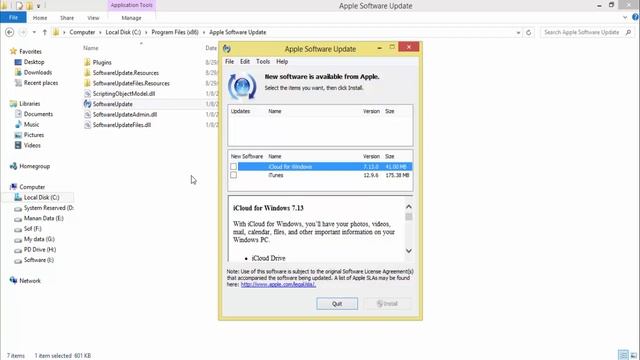Viewport: 640px width, 360px height.
Task: Click the Apple Software Update globe icon
Action: (242, 86)
